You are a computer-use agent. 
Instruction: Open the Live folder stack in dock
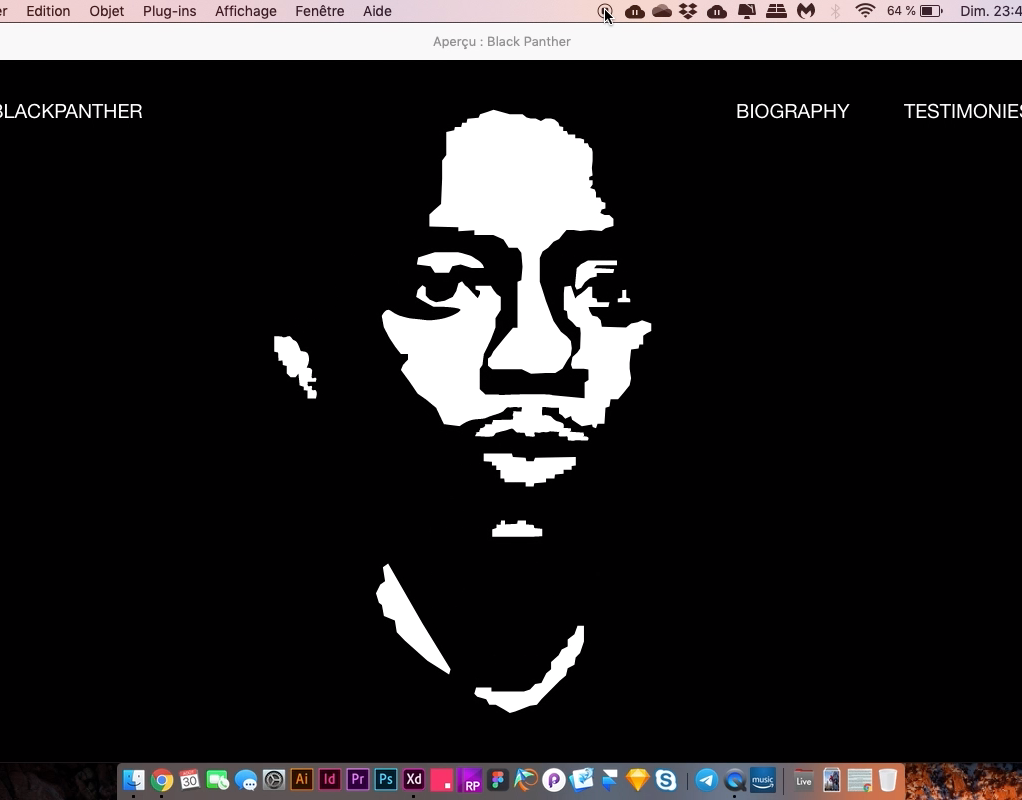(x=804, y=780)
